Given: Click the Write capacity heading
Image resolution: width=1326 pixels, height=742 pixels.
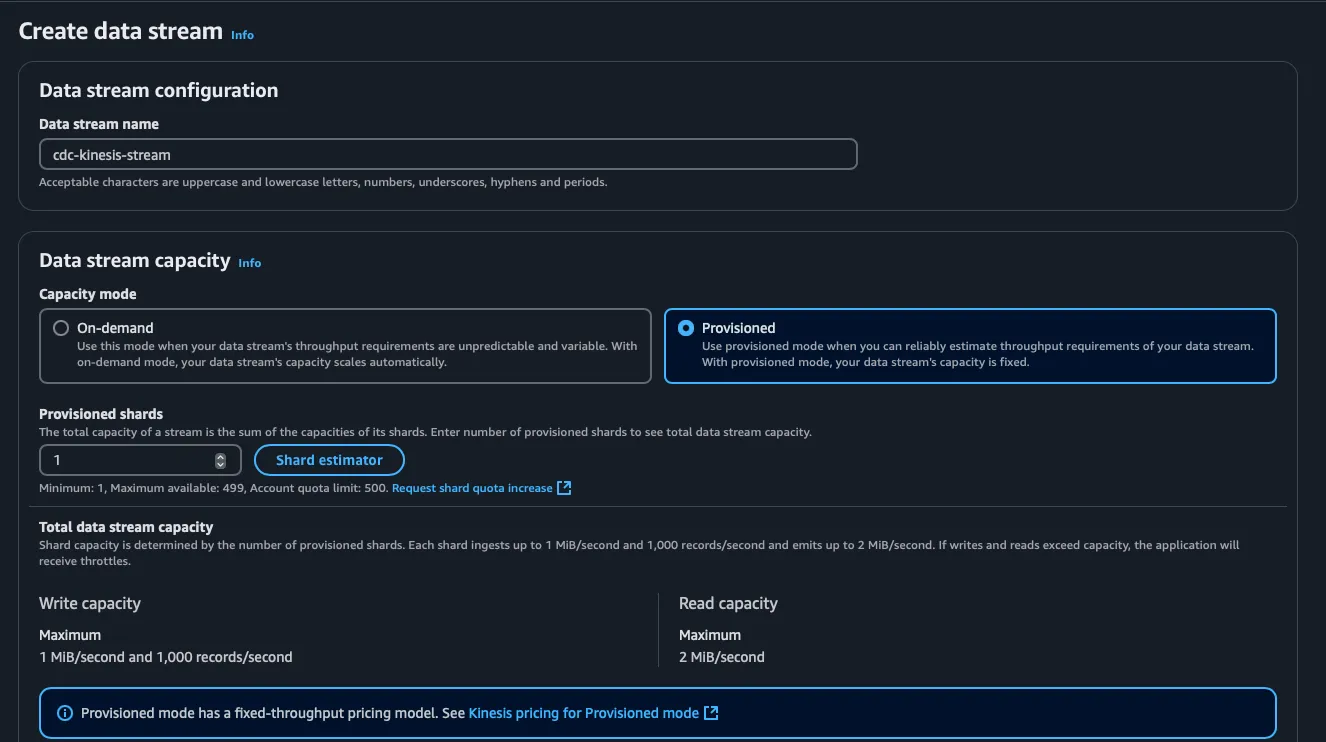Looking at the screenshot, I should [x=90, y=603].
